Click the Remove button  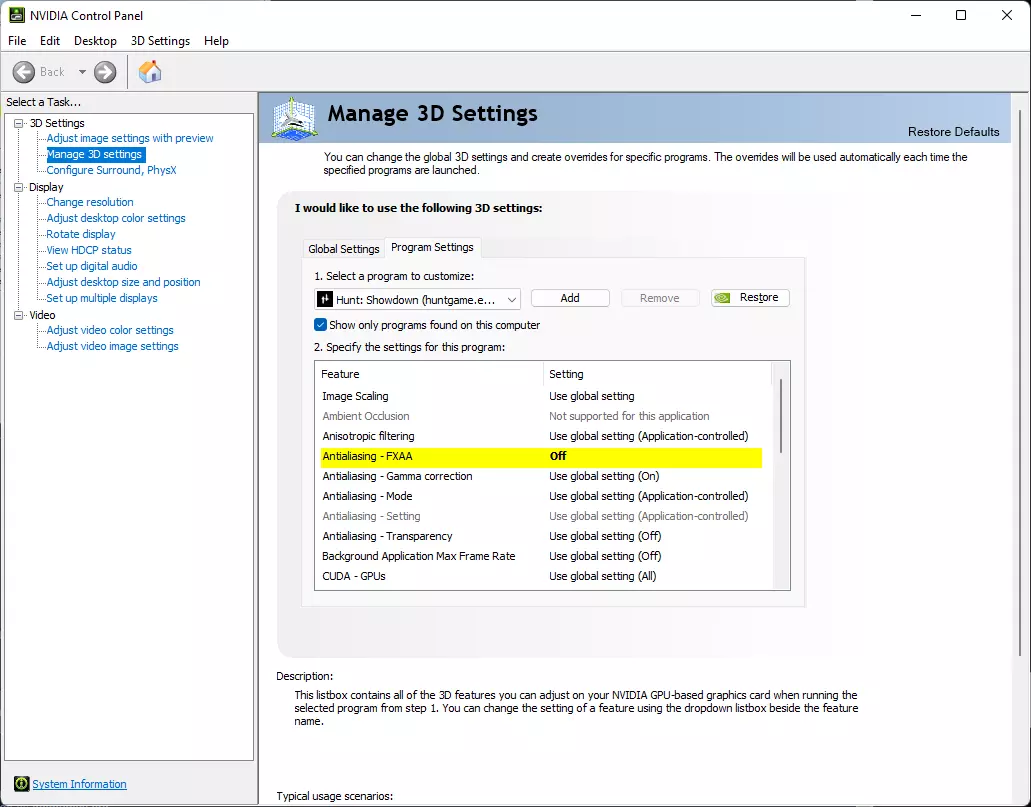pyautogui.click(x=659, y=298)
